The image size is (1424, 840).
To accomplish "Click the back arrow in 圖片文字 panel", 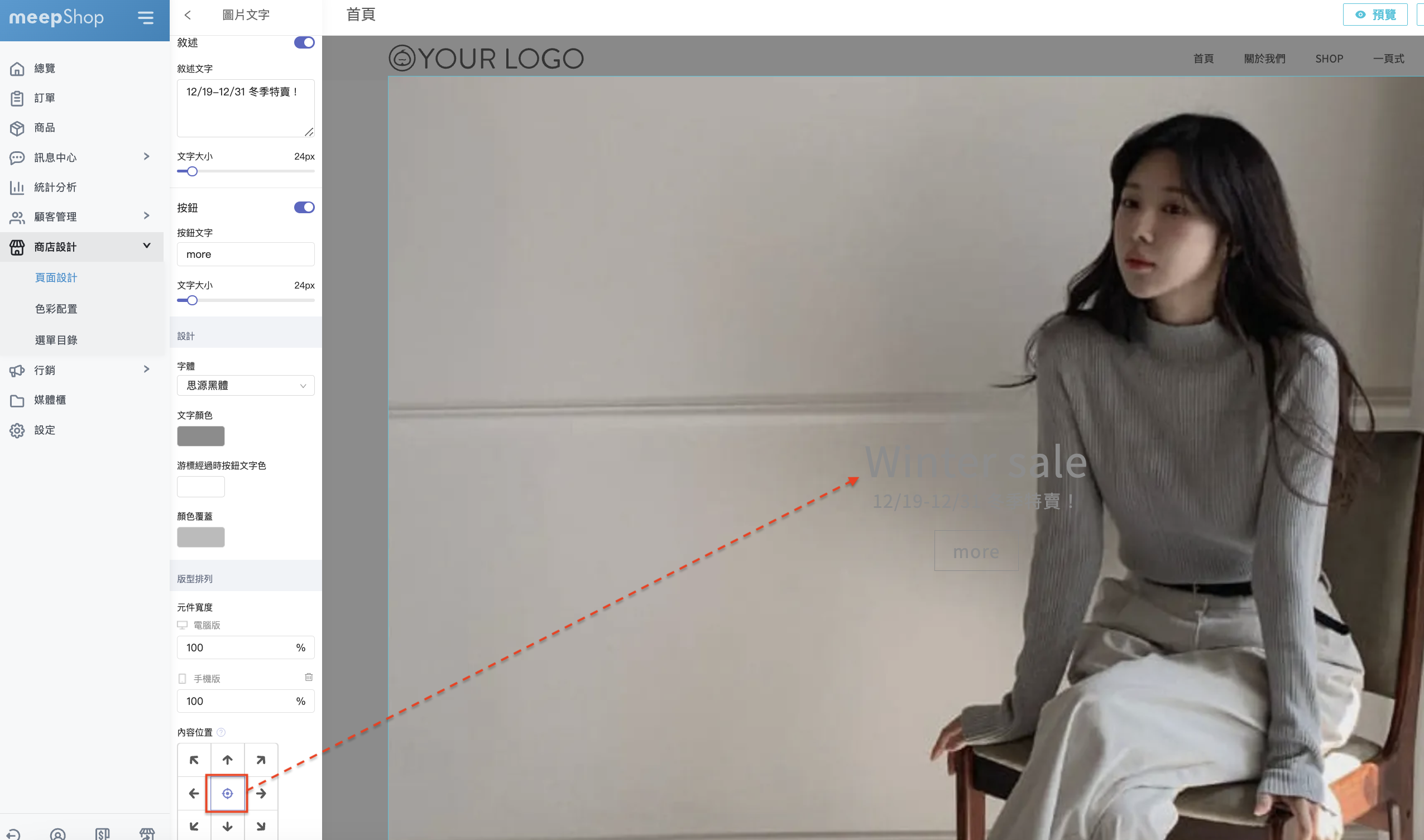I will pyautogui.click(x=188, y=15).
